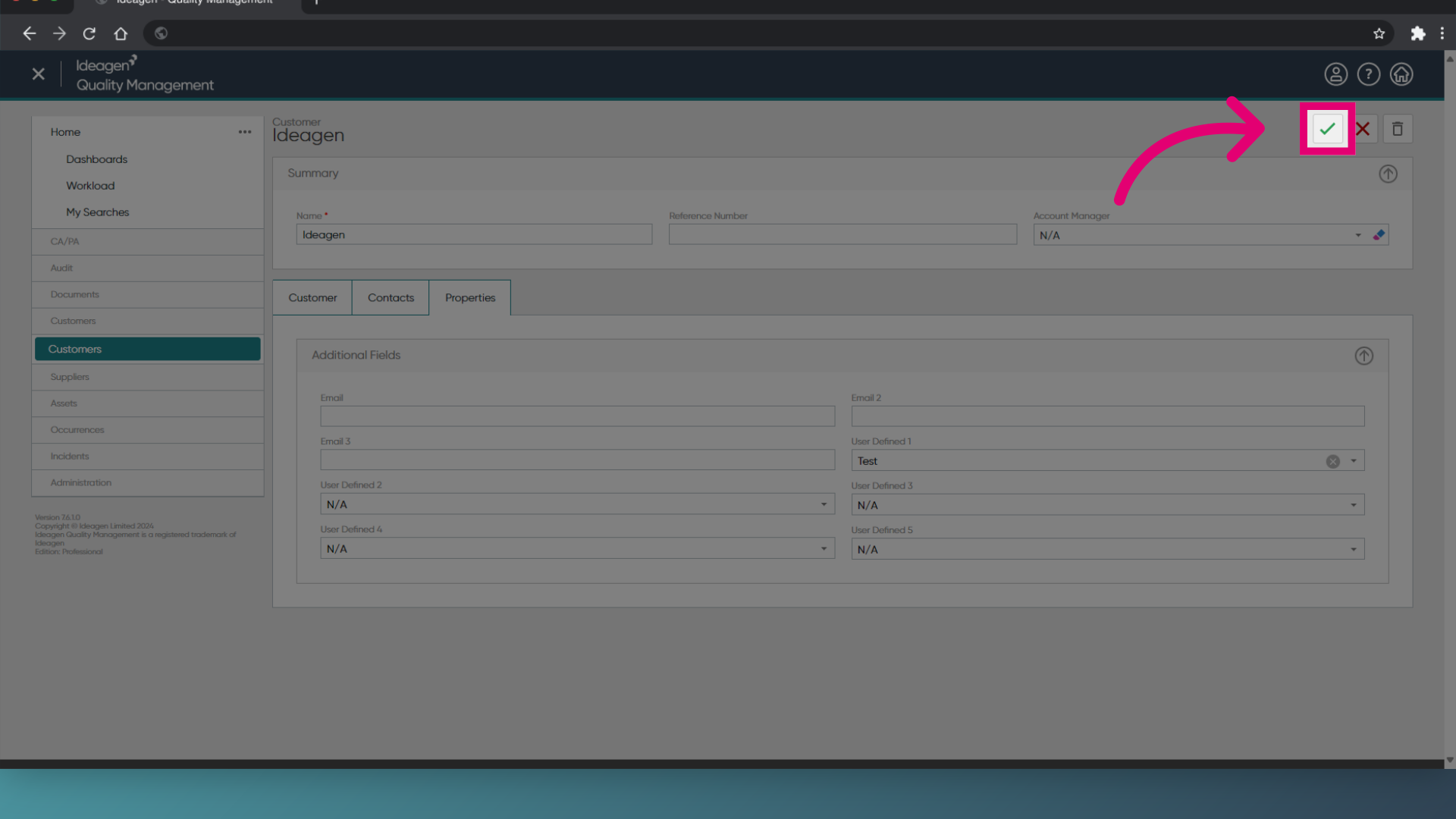The image size is (1456, 819).
Task: Open the help question mark icon
Action: coord(1369,74)
